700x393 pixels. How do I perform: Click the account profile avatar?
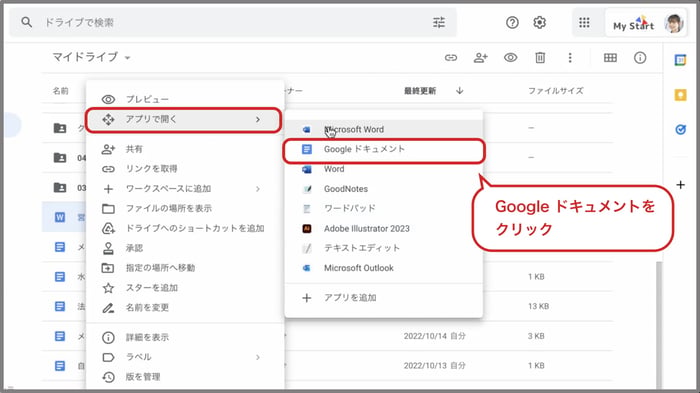[x=674, y=23]
